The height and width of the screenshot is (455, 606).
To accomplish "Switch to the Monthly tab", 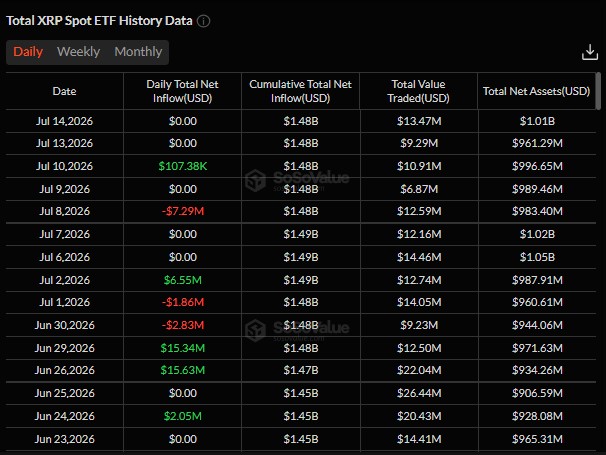I will coord(138,52).
